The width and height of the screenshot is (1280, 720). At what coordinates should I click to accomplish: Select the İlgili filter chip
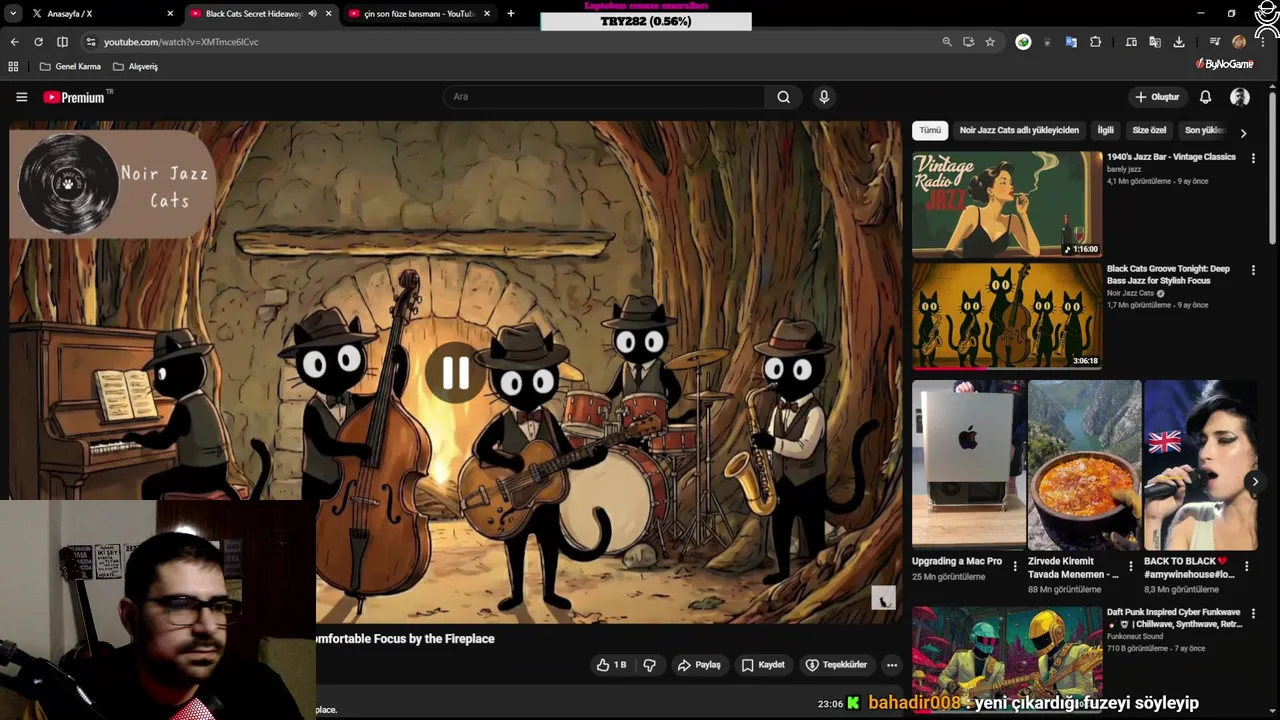1105,130
